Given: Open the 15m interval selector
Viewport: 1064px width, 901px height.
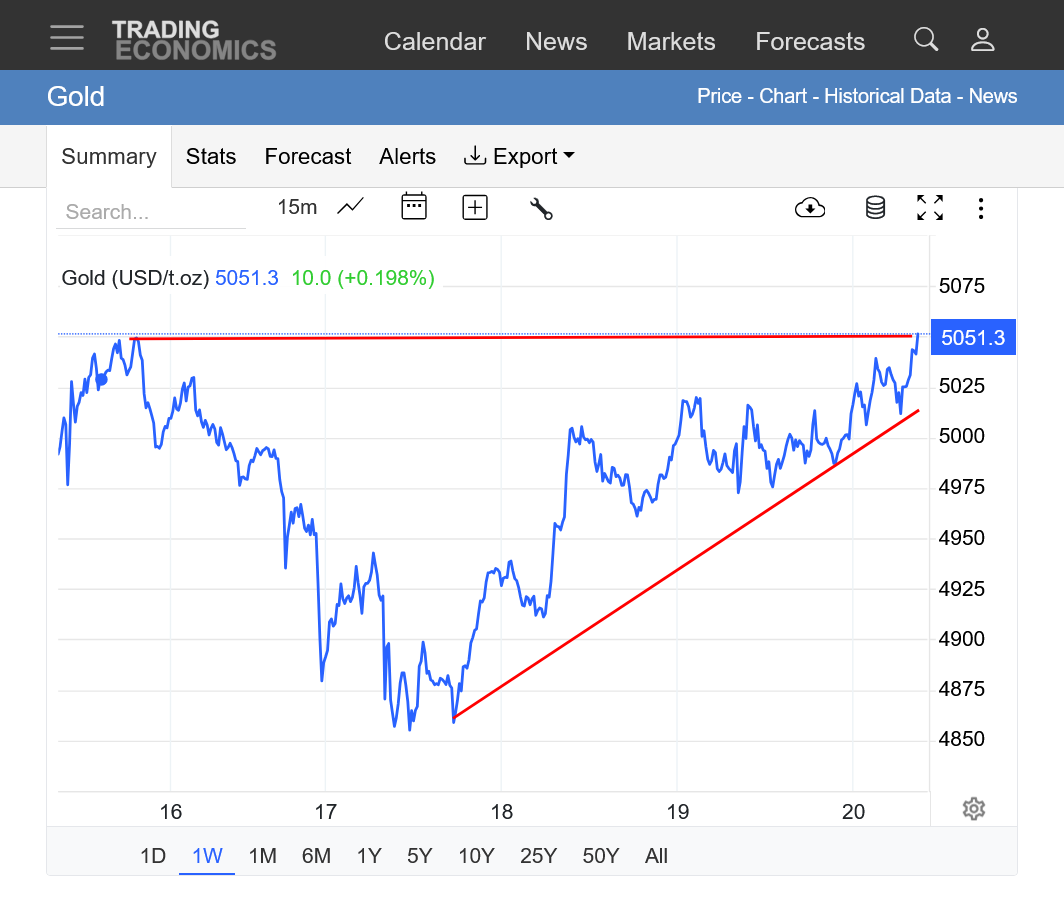Looking at the screenshot, I should click(297, 207).
